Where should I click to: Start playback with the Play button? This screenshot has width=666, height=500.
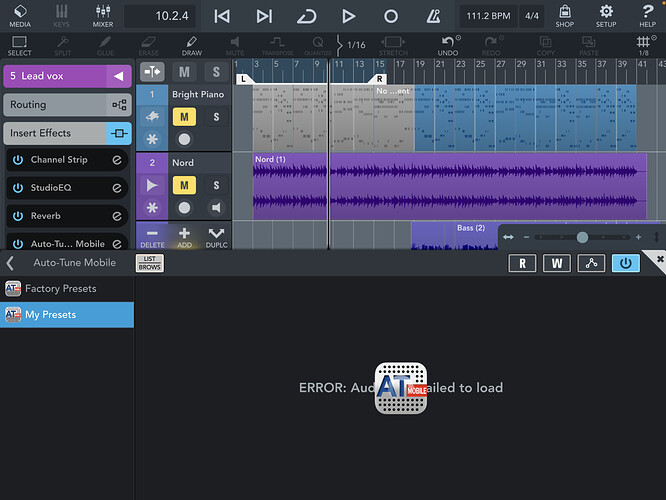click(x=349, y=17)
